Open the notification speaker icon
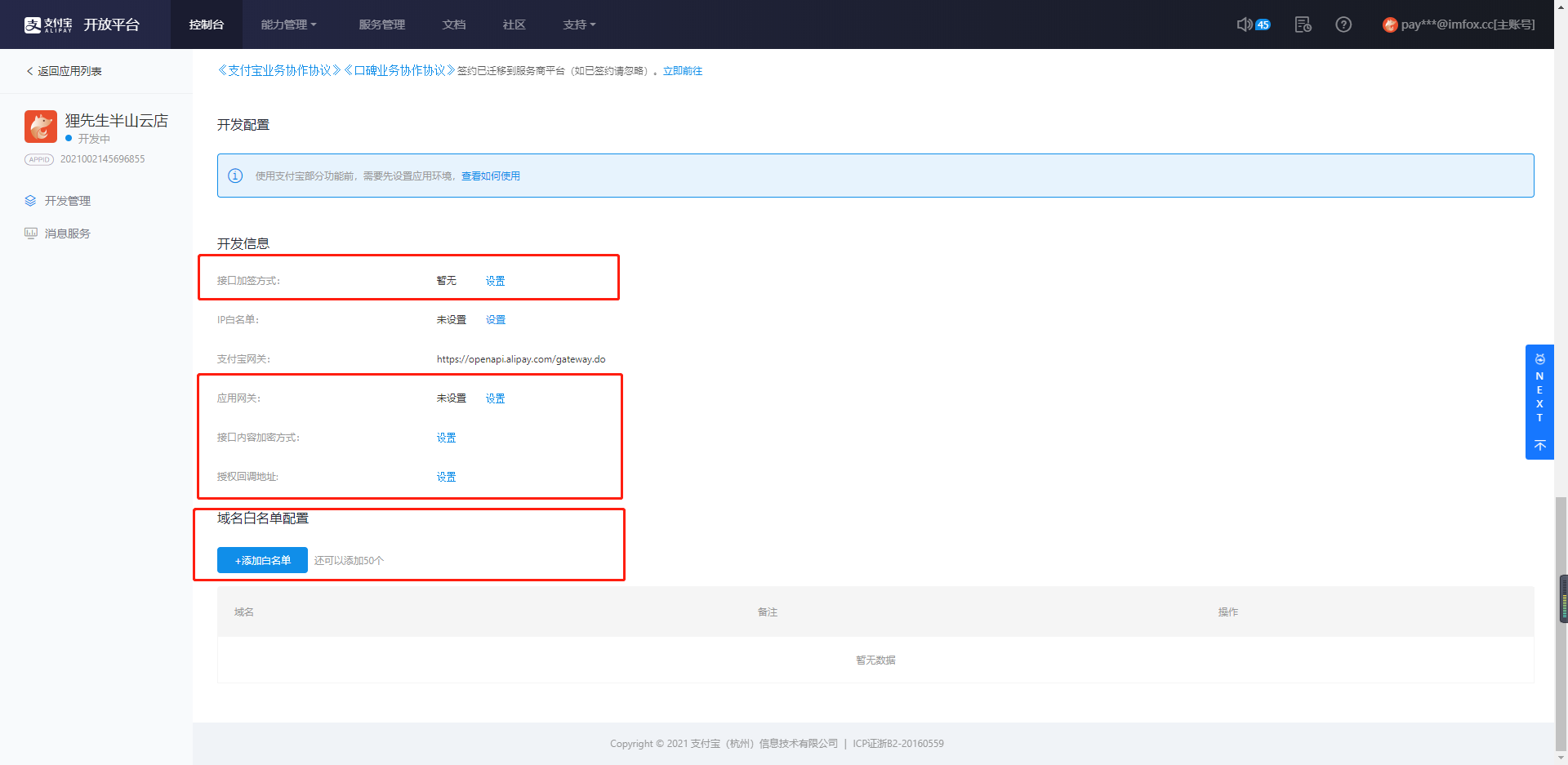 pyautogui.click(x=1244, y=24)
